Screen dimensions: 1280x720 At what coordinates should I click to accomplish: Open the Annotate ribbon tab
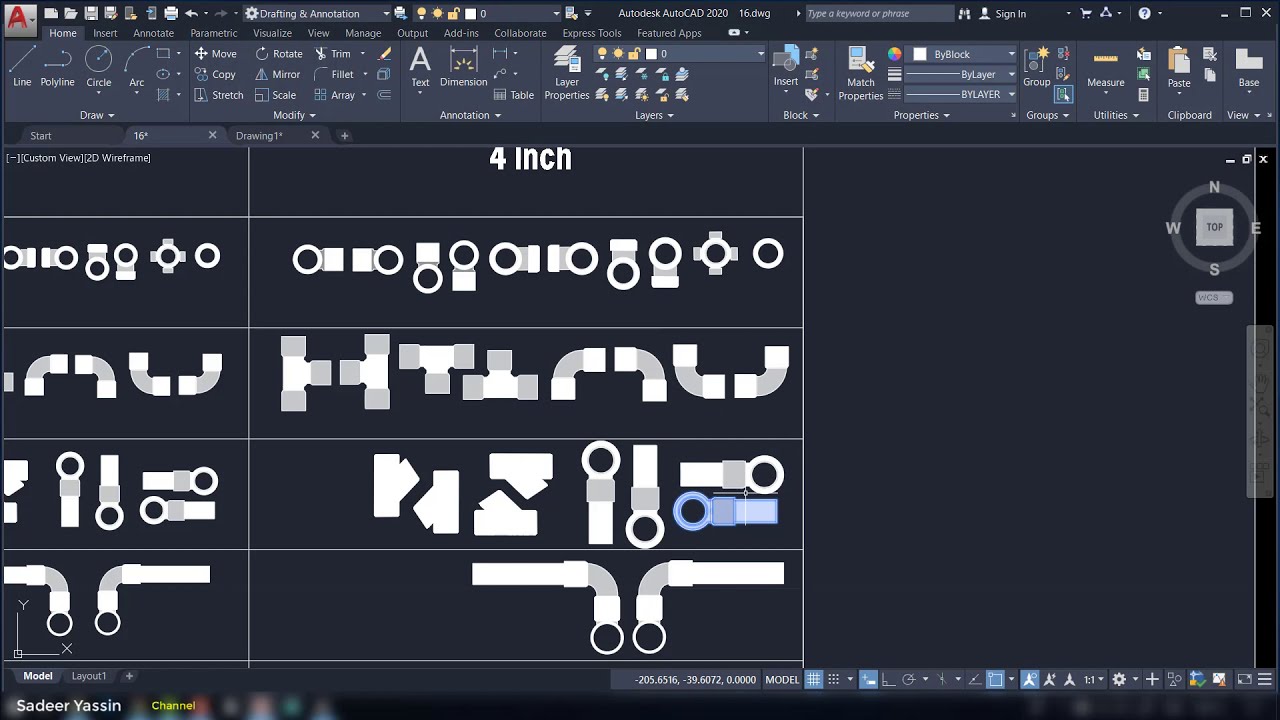pos(153,33)
